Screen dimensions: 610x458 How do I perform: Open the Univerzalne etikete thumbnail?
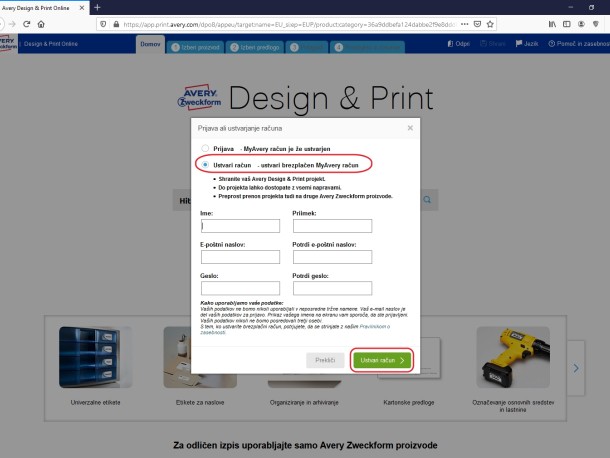pos(95,357)
